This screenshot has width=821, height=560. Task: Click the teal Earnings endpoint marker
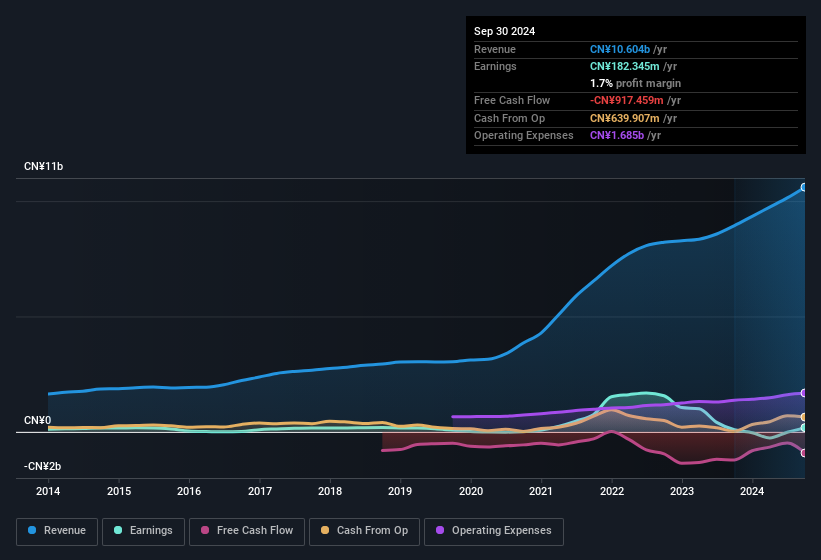(804, 428)
